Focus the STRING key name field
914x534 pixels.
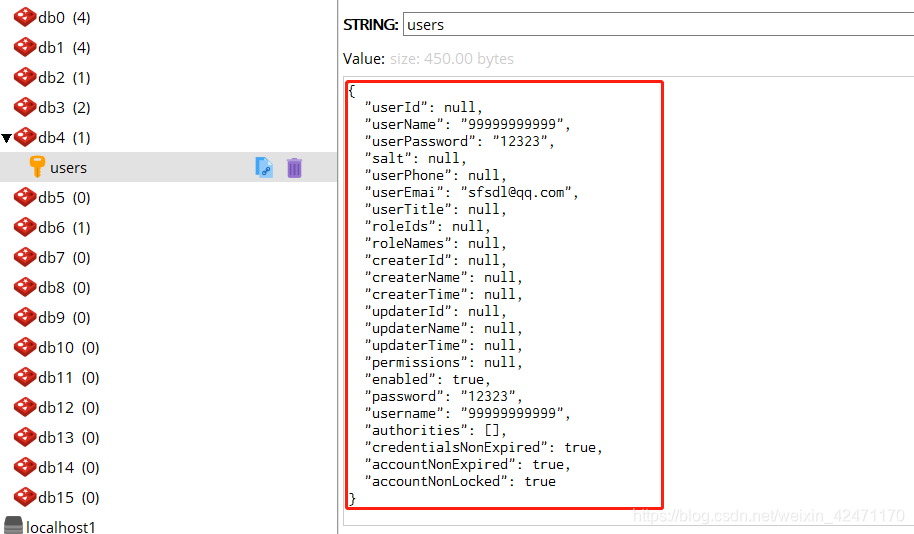pyautogui.click(x=658, y=24)
